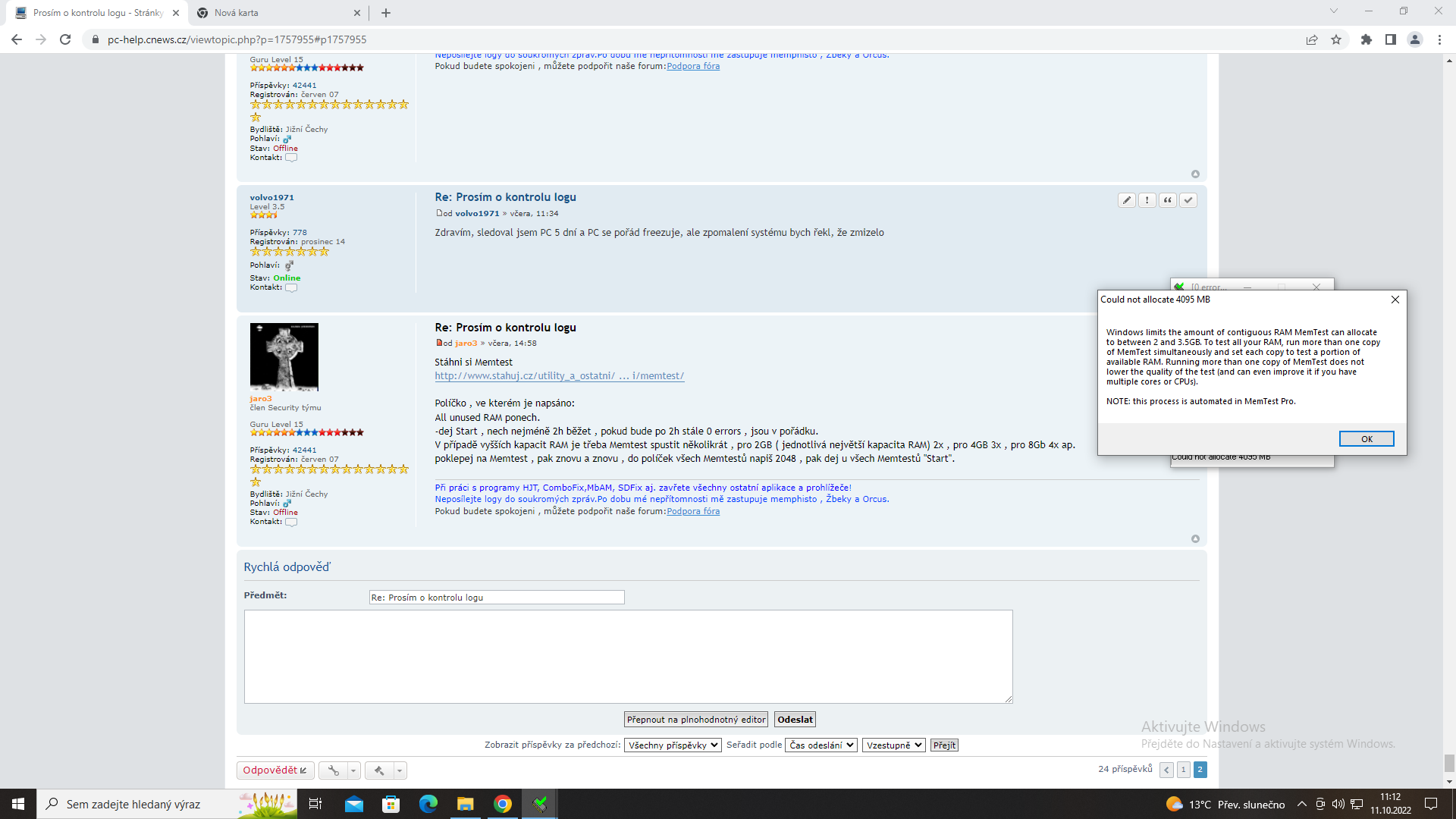Click the Odeslat button
This screenshot has height=819, width=1456.
795,720
